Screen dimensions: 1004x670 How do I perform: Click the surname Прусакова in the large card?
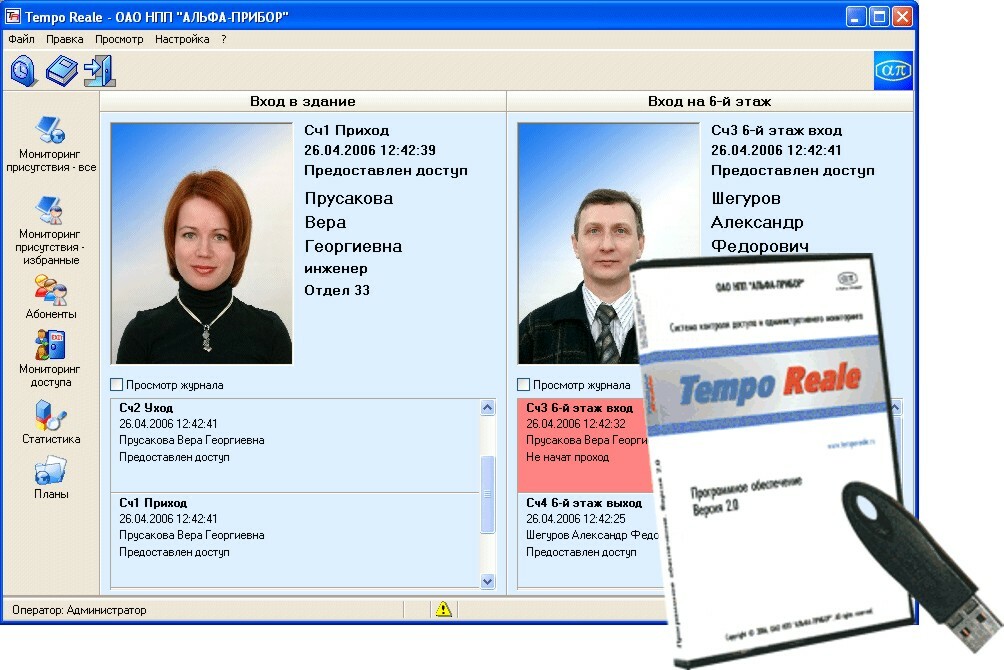[x=348, y=199]
